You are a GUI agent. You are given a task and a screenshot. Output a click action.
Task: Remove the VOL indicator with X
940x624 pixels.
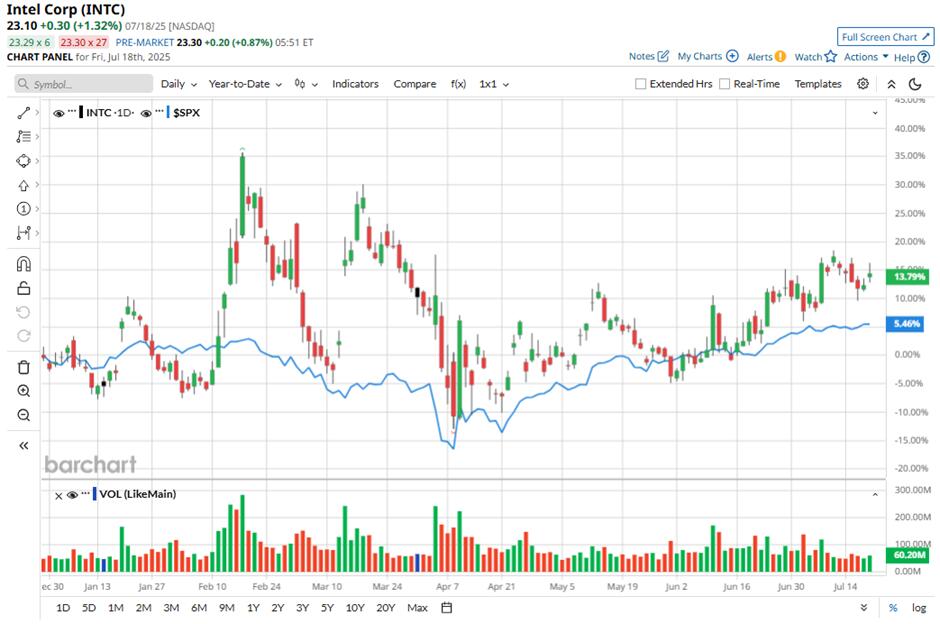coord(58,496)
